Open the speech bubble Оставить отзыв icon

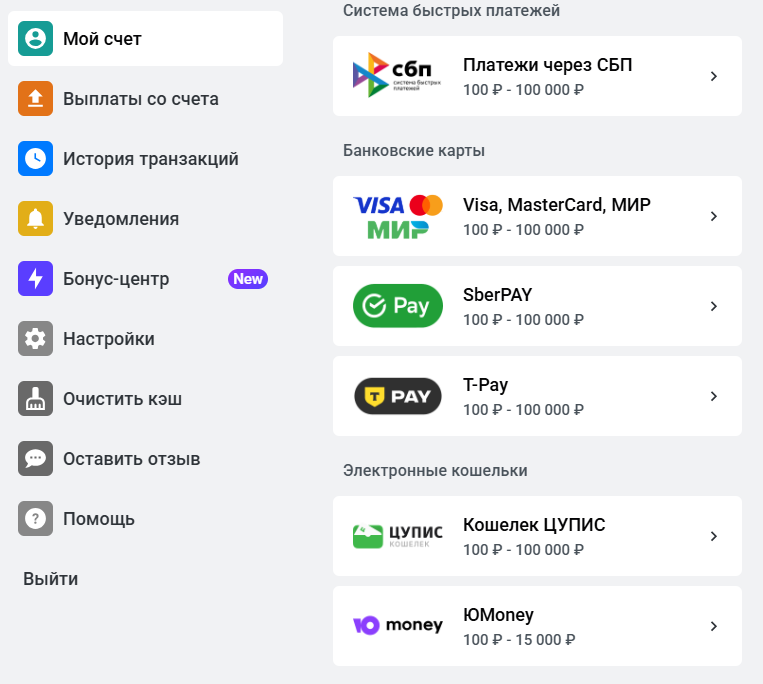36,459
